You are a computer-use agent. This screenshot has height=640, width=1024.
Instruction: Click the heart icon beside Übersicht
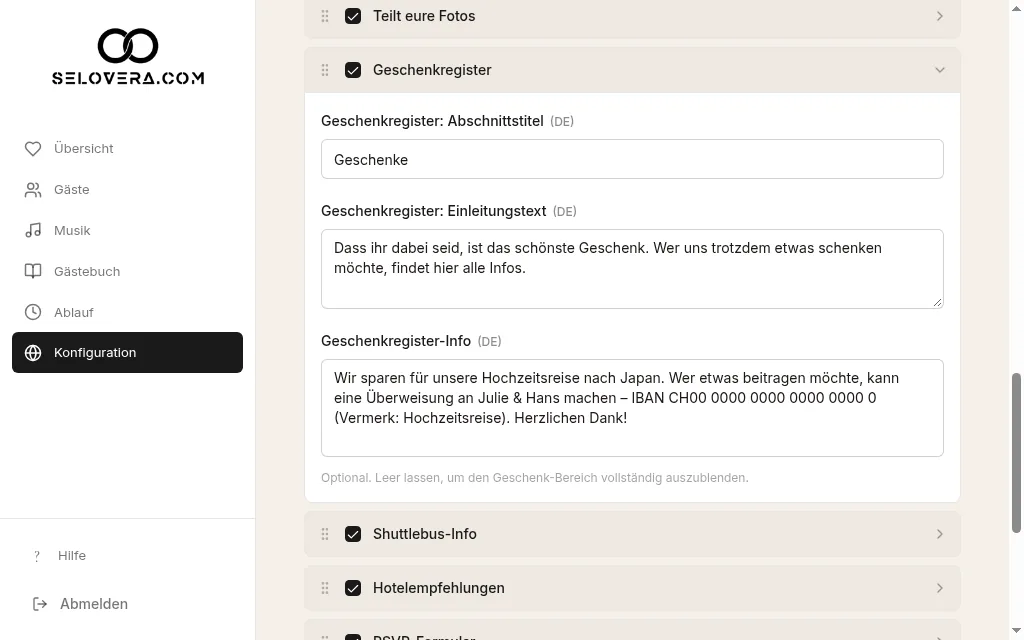[33, 149]
